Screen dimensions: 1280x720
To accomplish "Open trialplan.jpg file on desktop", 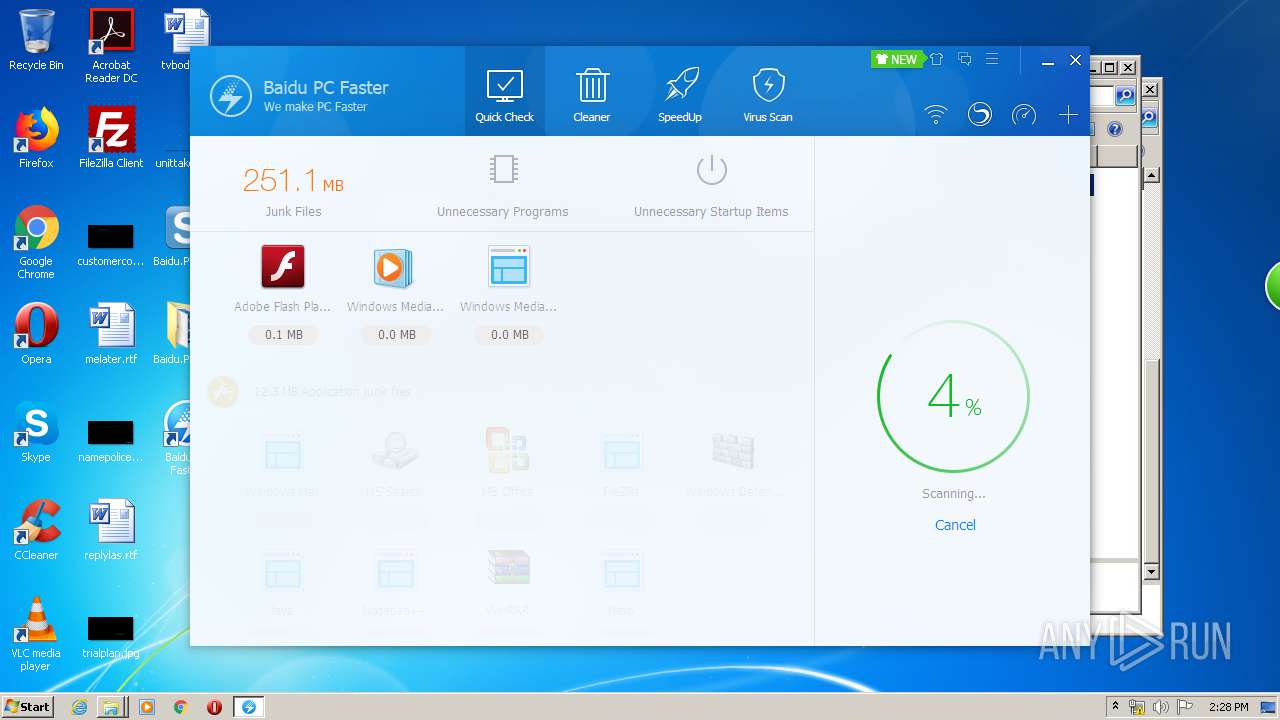I will coord(111,636).
